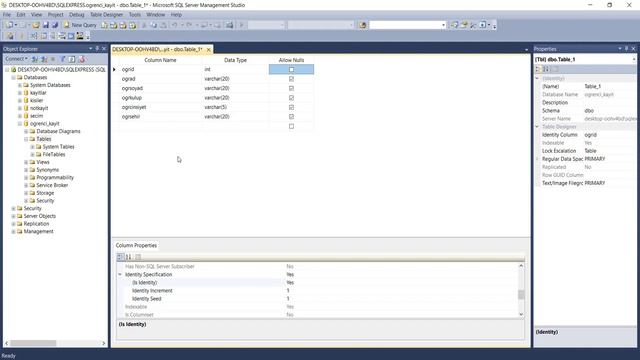Open the Edit menu
Viewport: 640px width, 360px height.
(21, 15)
